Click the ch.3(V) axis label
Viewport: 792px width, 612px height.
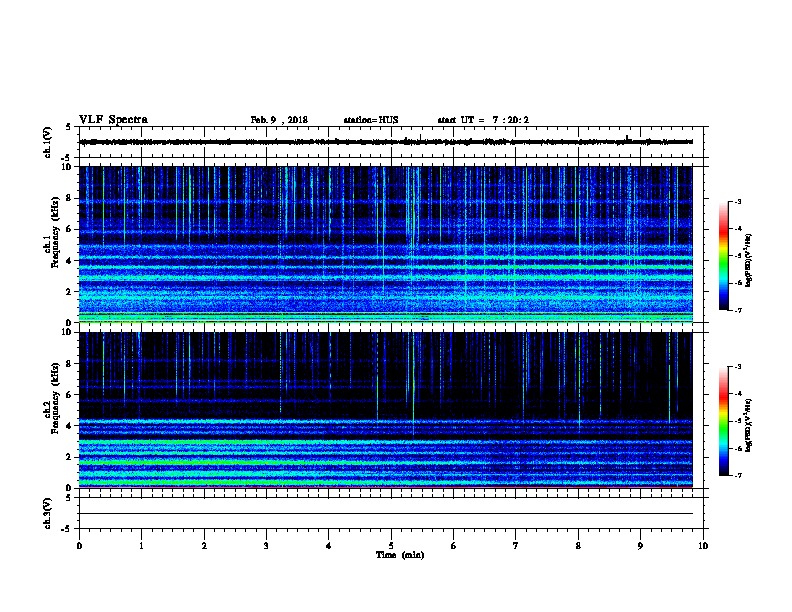(x=47, y=513)
